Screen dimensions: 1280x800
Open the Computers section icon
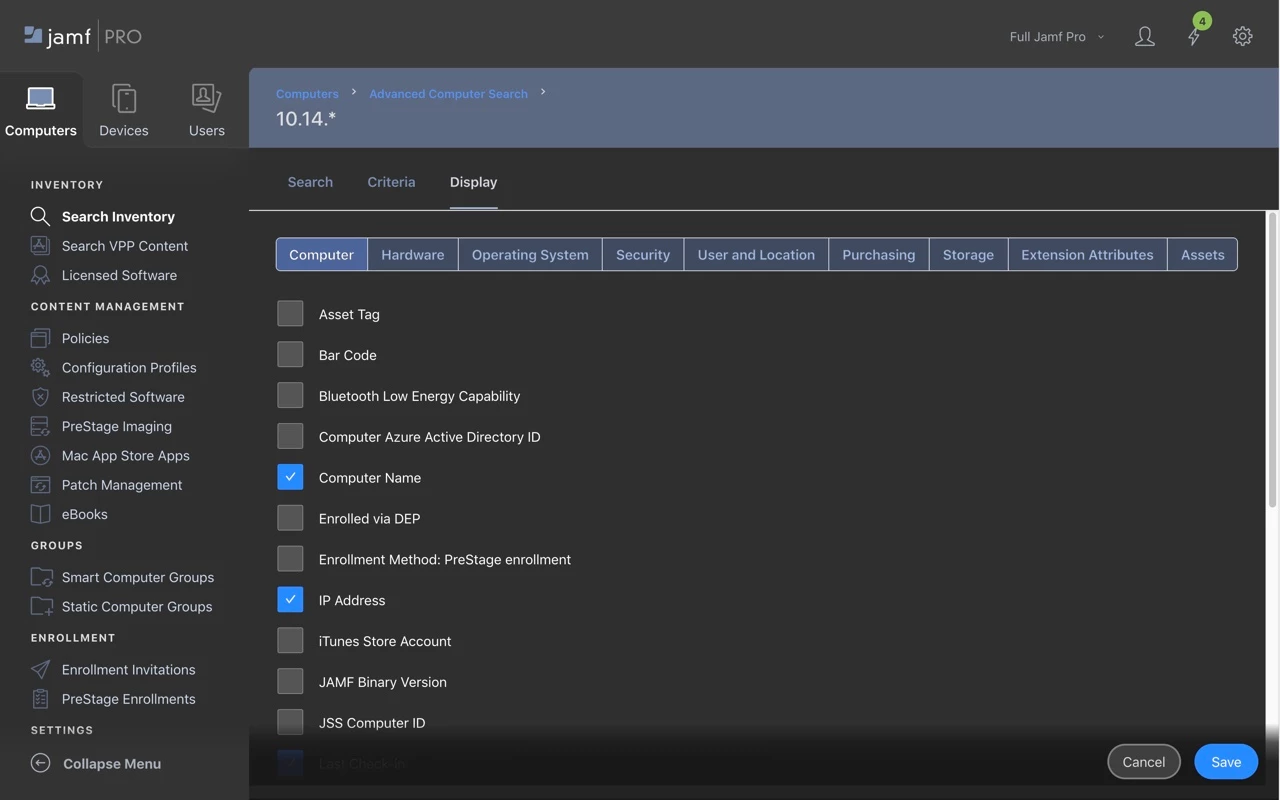[41, 98]
